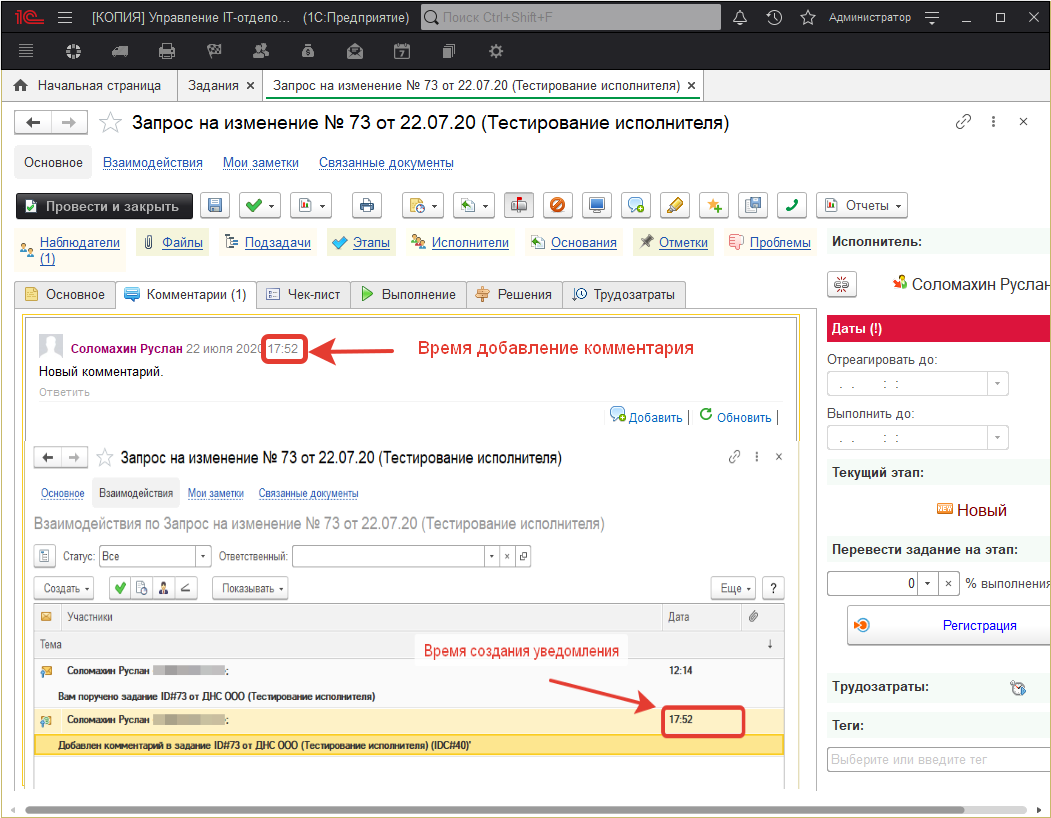The width and height of the screenshot is (1051, 818).
Task: Open the Файлы link in the panel row
Action: tap(180, 241)
